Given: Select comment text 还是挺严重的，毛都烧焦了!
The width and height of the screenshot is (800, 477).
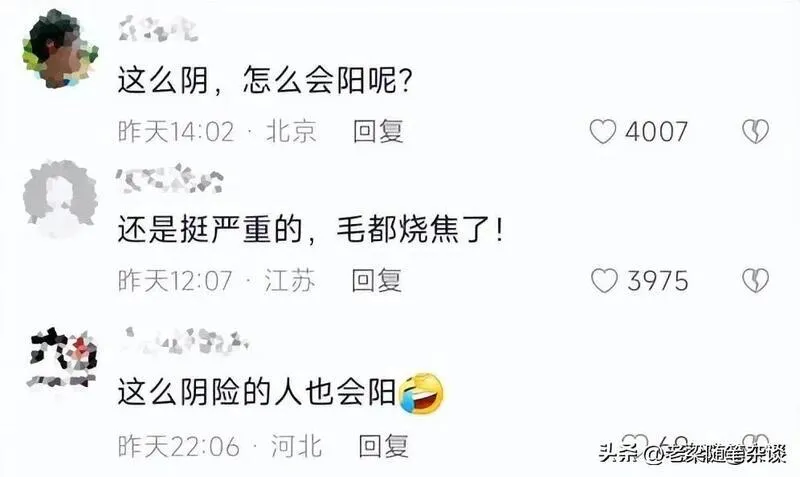Looking at the screenshot, I should [310, 230].
